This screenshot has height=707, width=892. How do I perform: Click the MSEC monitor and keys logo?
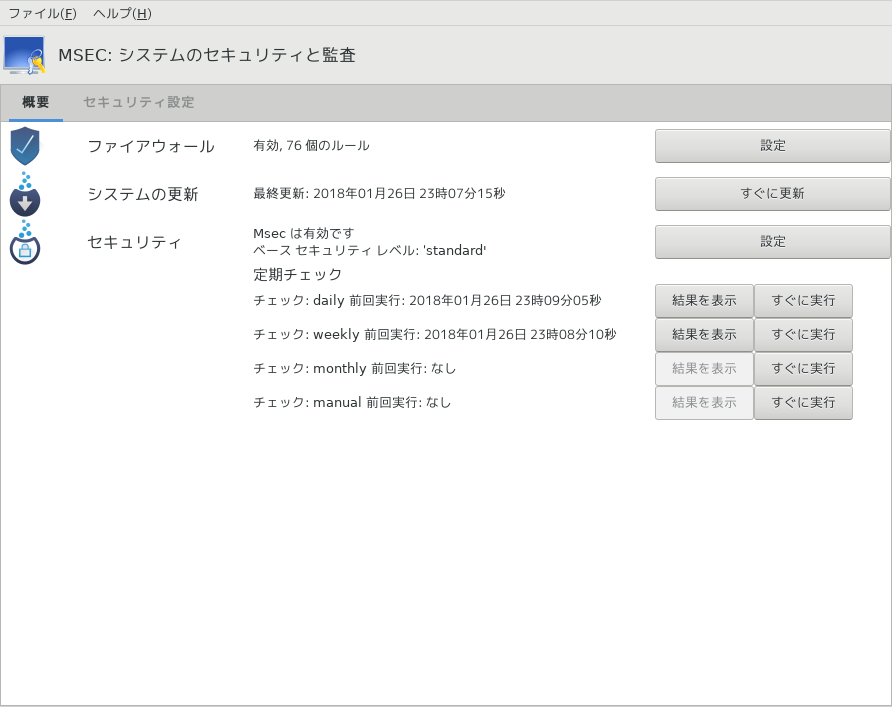[24, 55]
